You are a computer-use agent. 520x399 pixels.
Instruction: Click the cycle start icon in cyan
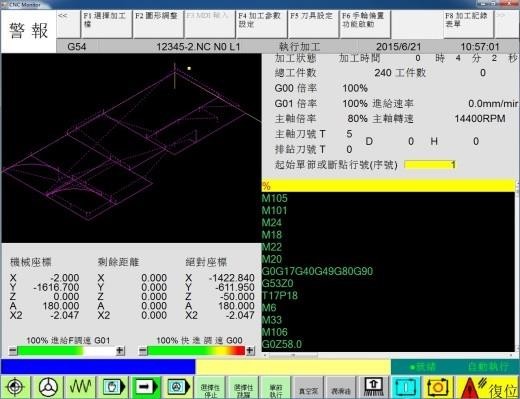[x=405, y=387]
